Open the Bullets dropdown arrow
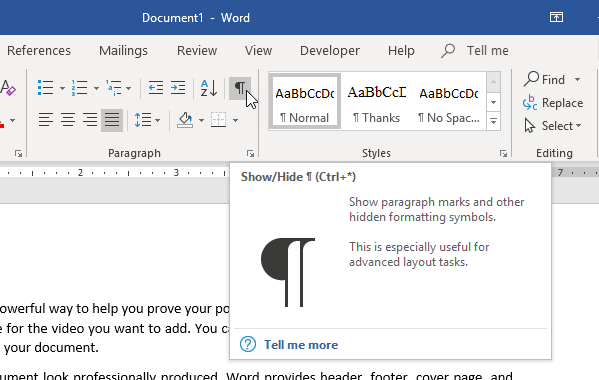Screen dimensions: 599x380 (x=62, y=88)
